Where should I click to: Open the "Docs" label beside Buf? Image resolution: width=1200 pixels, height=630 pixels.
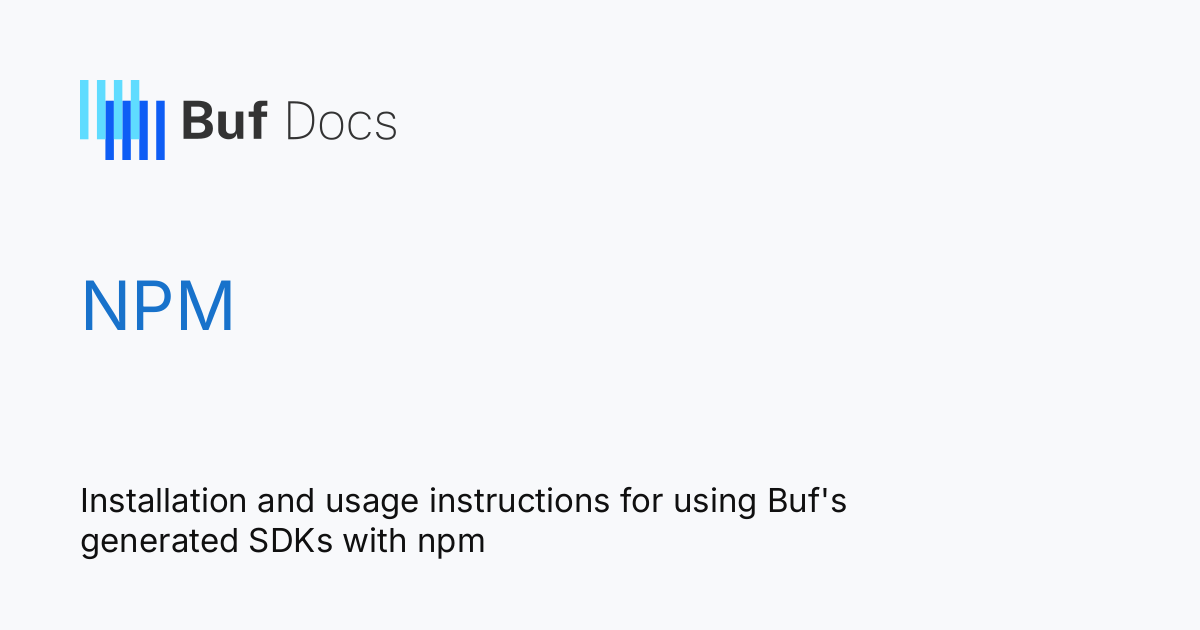(341, 122)
